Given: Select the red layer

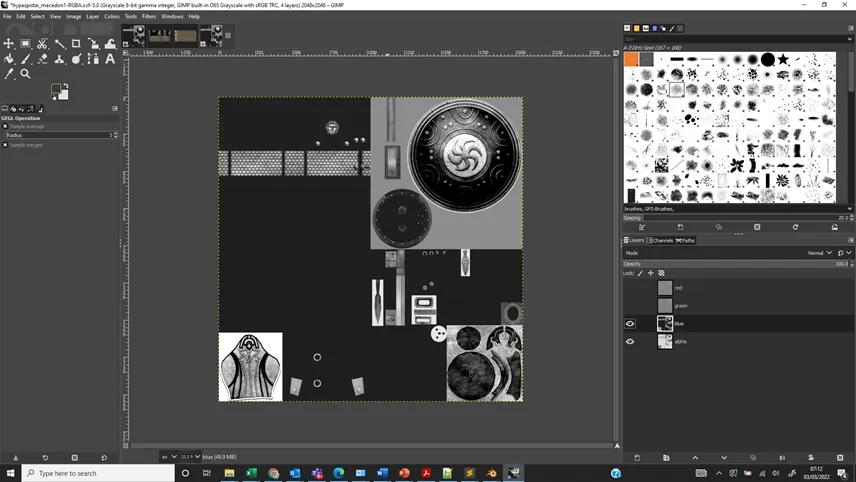Looking at the screenshot, I should click(x=738, y=288).
